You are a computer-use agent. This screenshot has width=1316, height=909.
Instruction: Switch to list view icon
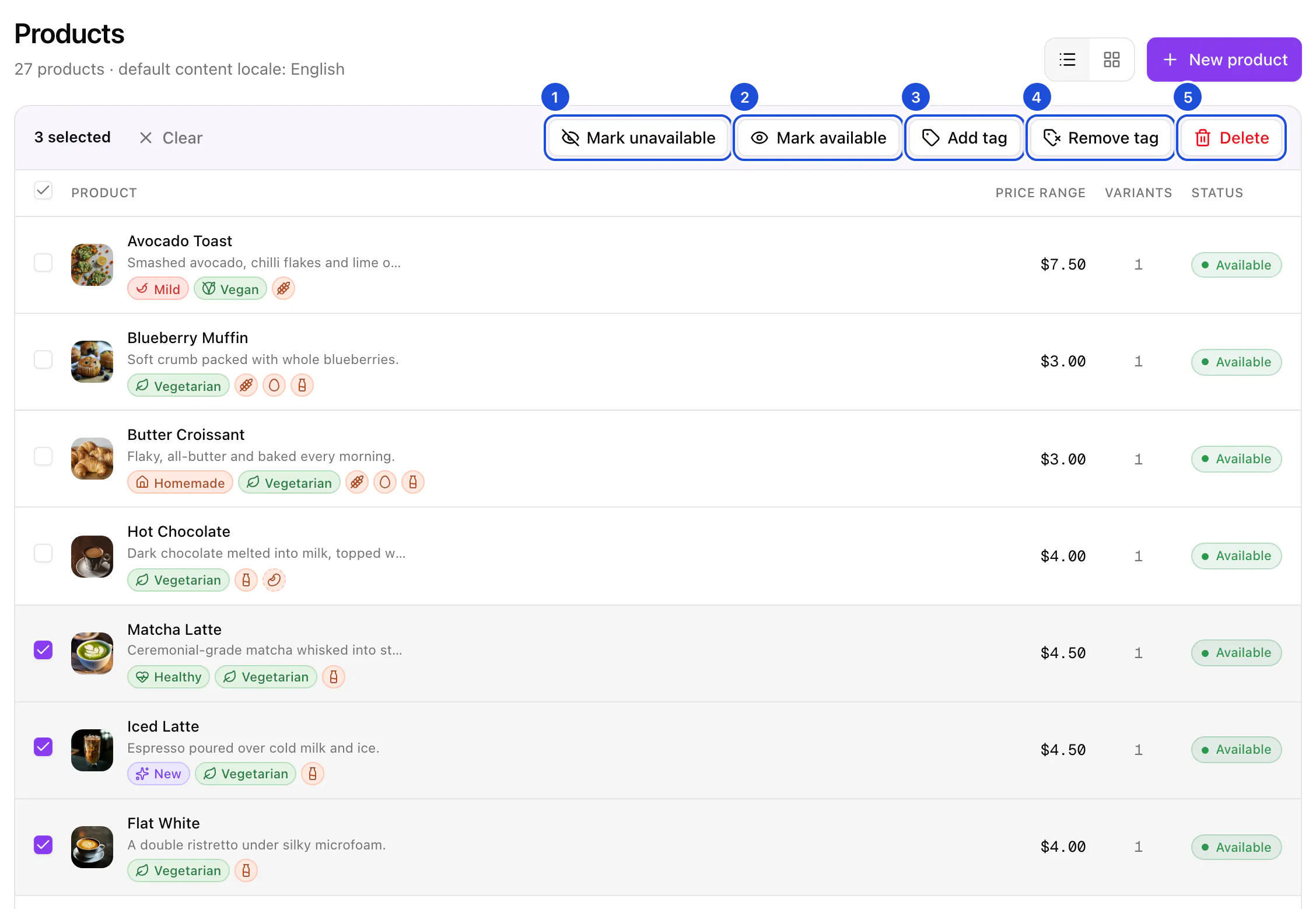pyautogui.click(x=1067, y=60)
